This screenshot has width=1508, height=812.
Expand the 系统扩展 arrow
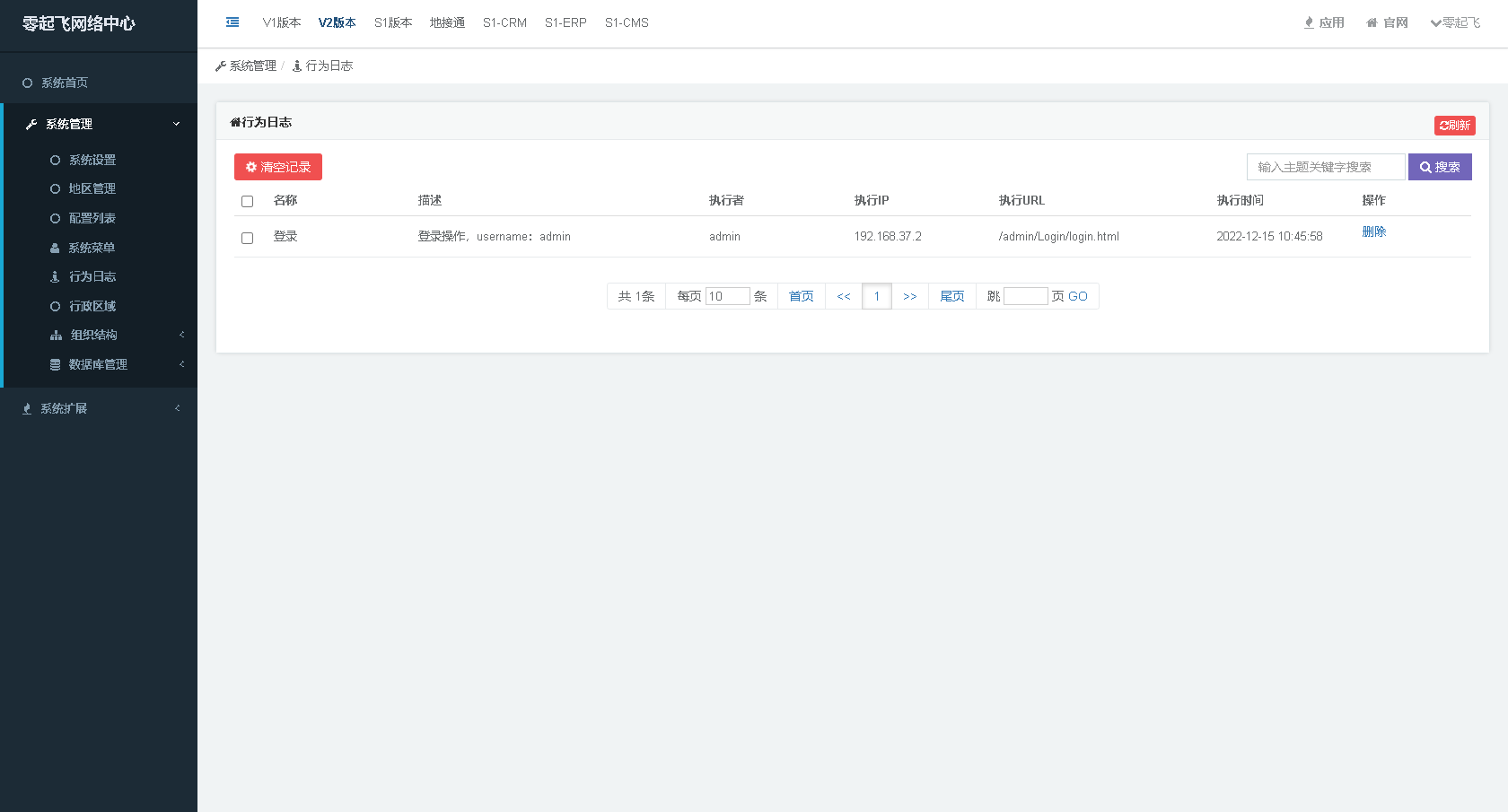tap(178, 408)
